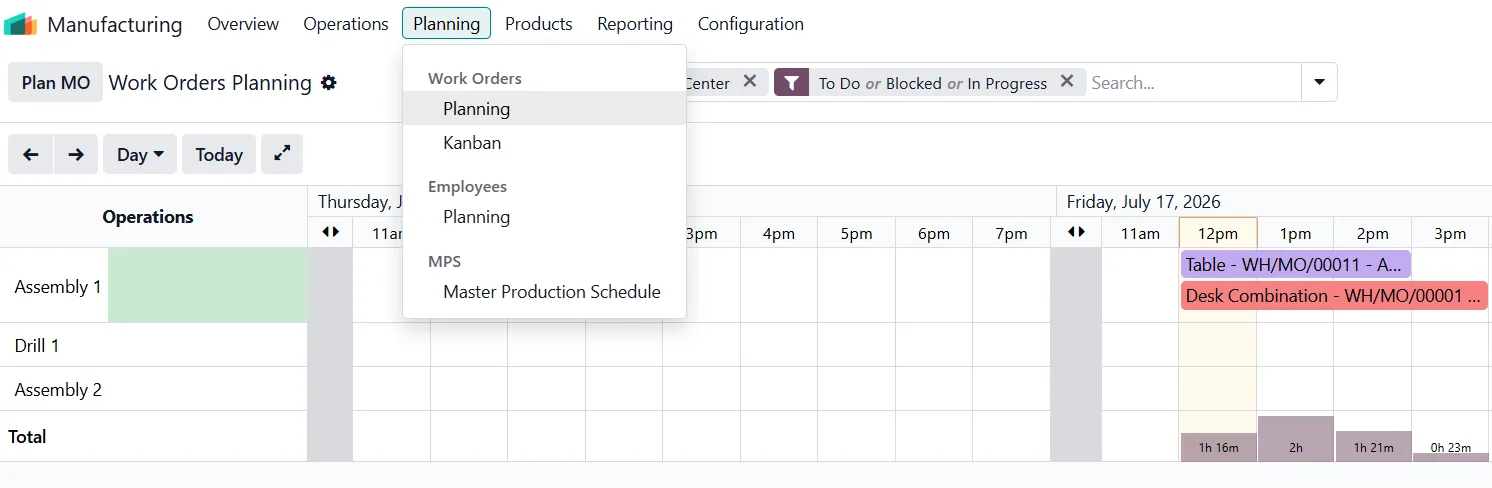The height and width of the screenshot is (488, 1492).
Task: Click the Friday, July 17, 2026 header
Action: (1143, 201)
